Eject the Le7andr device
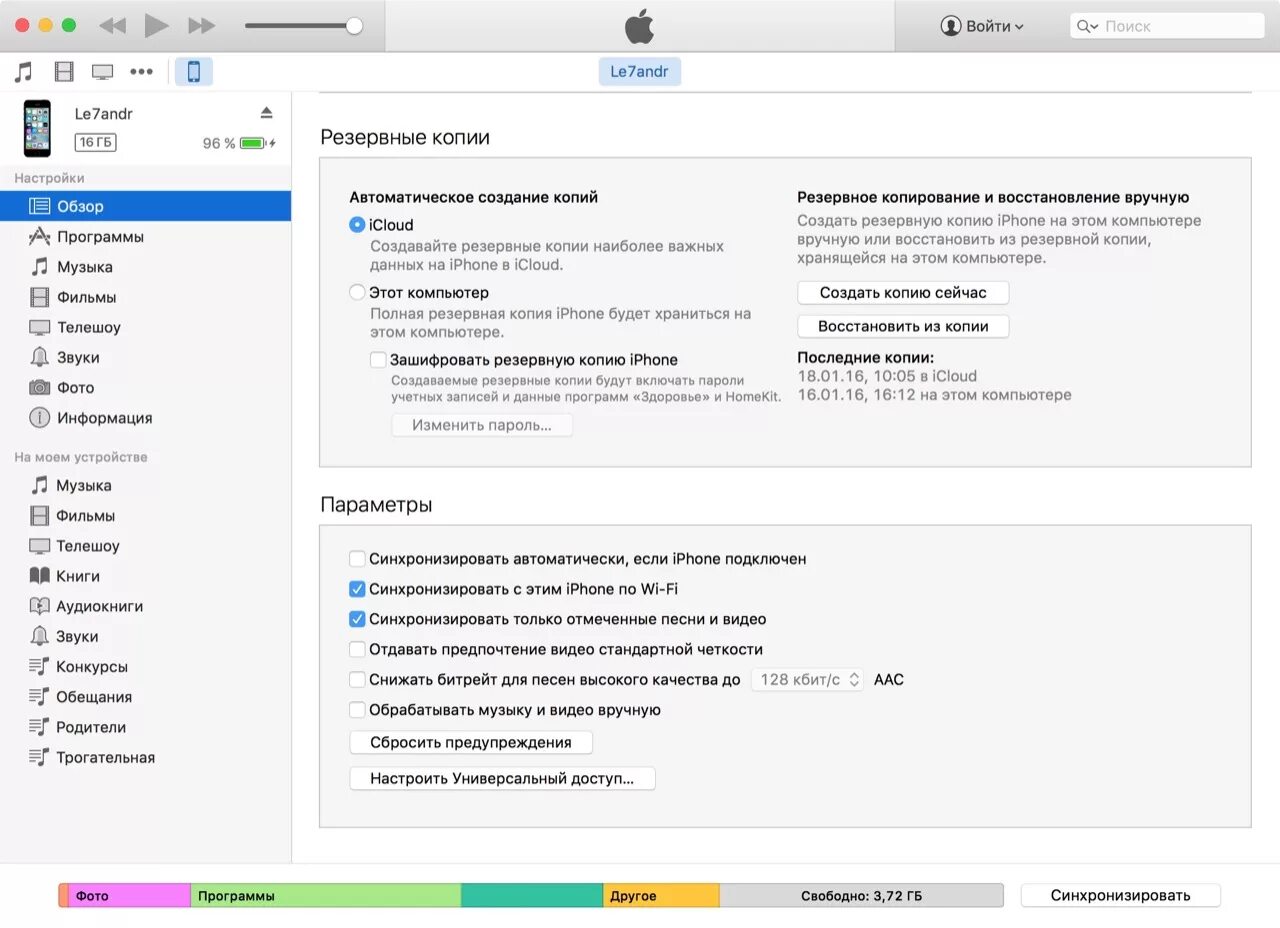1280x928 pixels. click(266, 112)
